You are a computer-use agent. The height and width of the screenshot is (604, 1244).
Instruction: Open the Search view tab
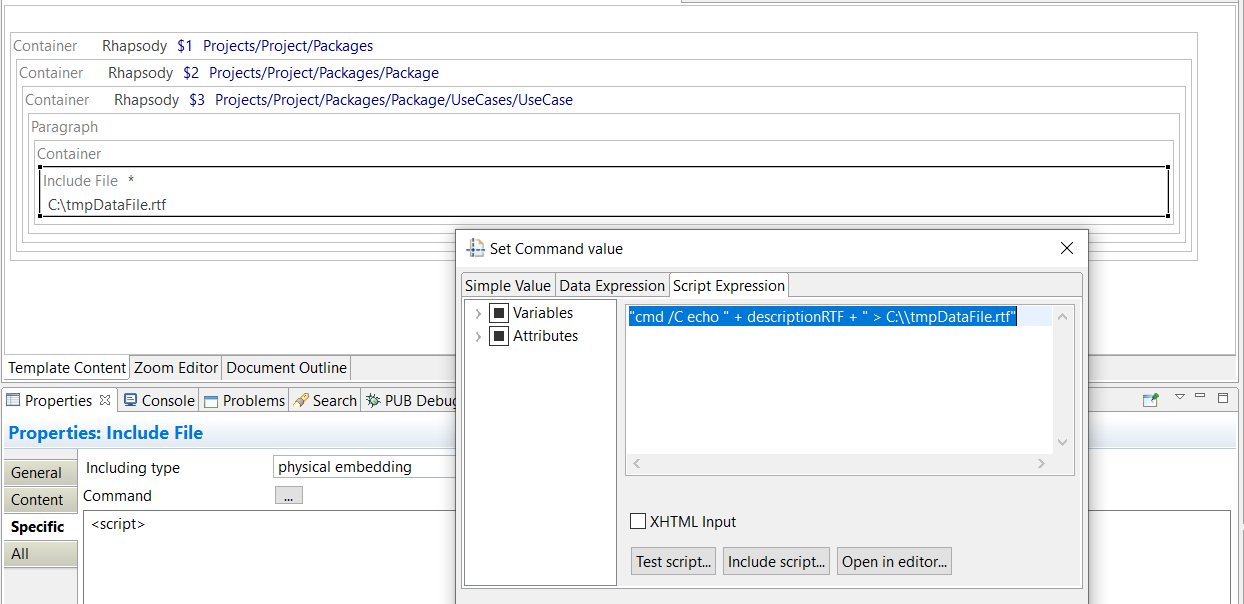point(325,401)
